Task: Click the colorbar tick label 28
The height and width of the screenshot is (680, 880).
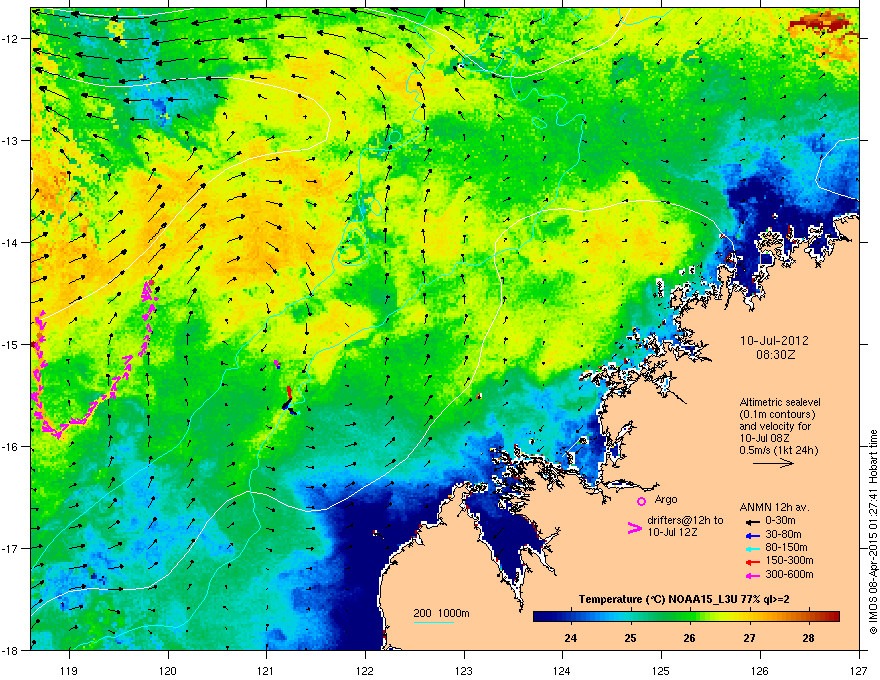Action: (809, 638)
